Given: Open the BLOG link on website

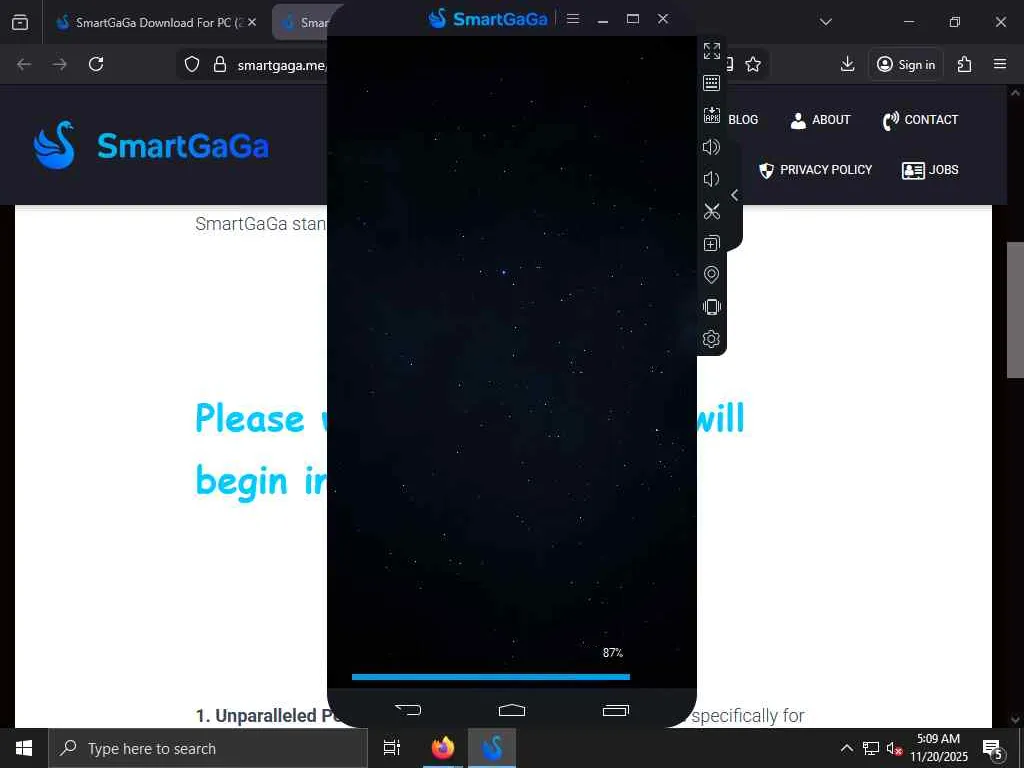Looking at the screenshot, I should 743,120.
